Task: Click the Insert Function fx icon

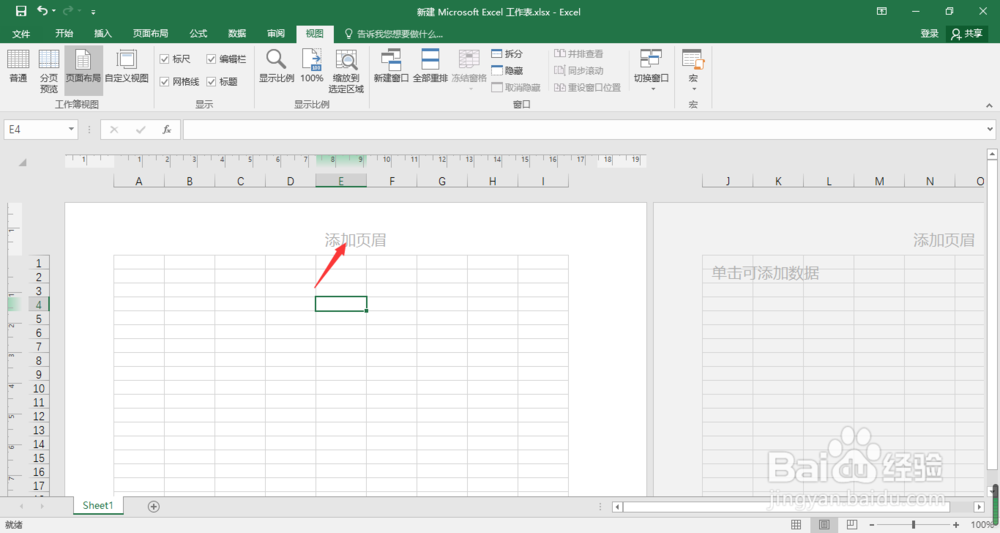Action: [166, 129]
